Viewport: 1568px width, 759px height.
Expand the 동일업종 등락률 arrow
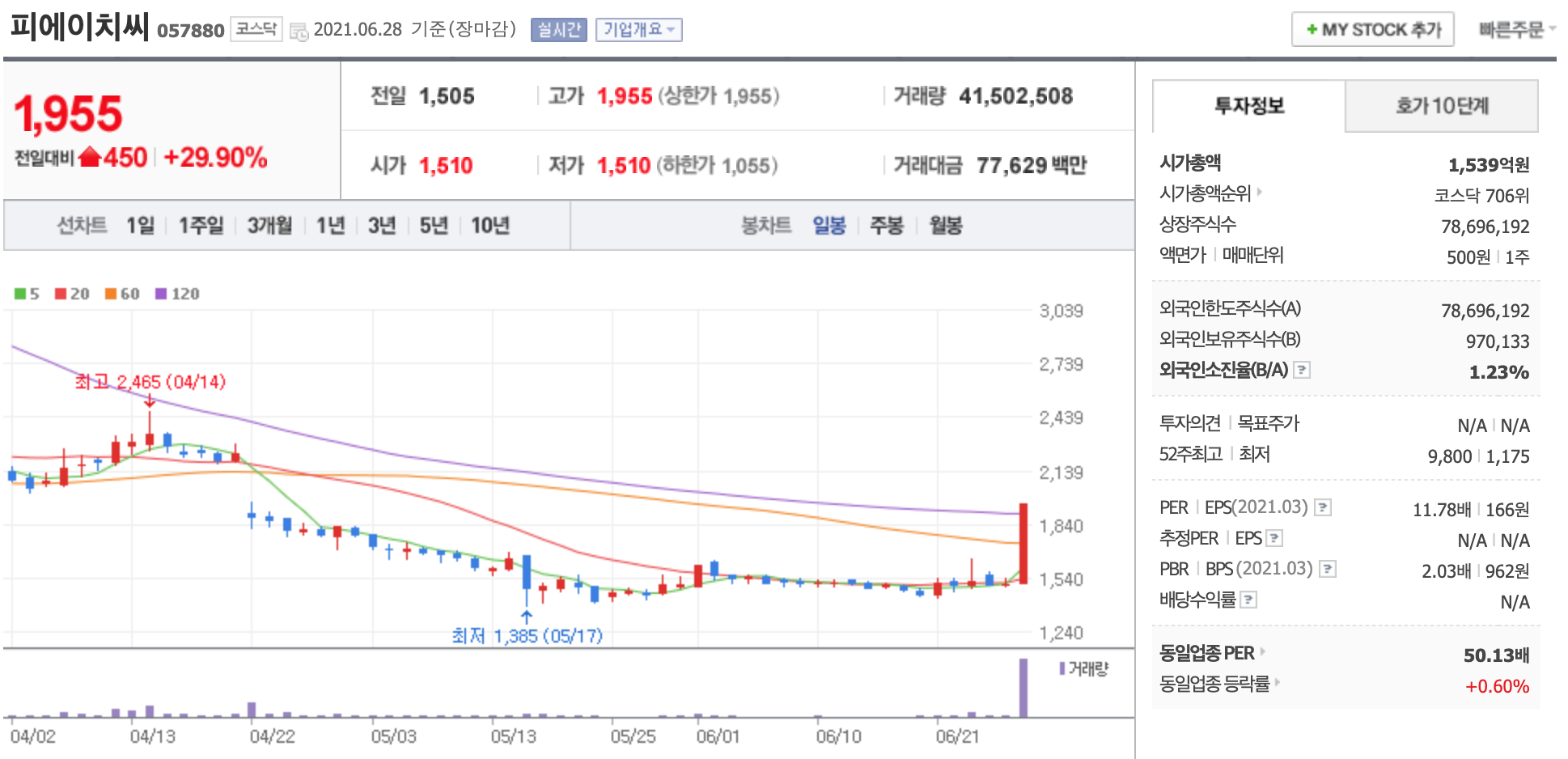(x=1277, y=682)
